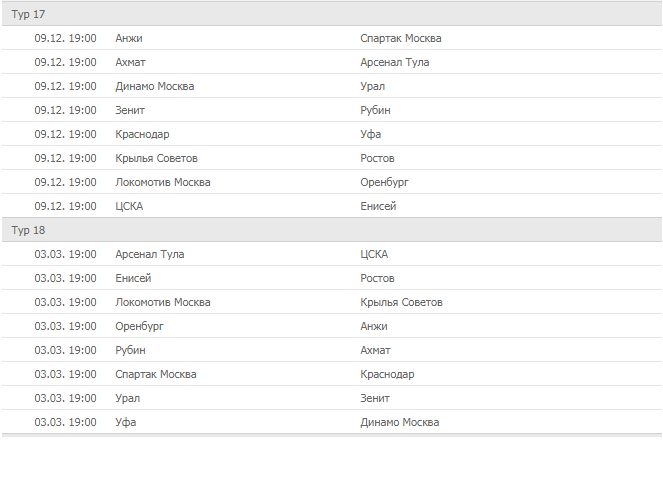The height and width of the screenshot is (480, 663).
Task: Select Енисей in the home match versus Ростов
Action: point(133,278)
